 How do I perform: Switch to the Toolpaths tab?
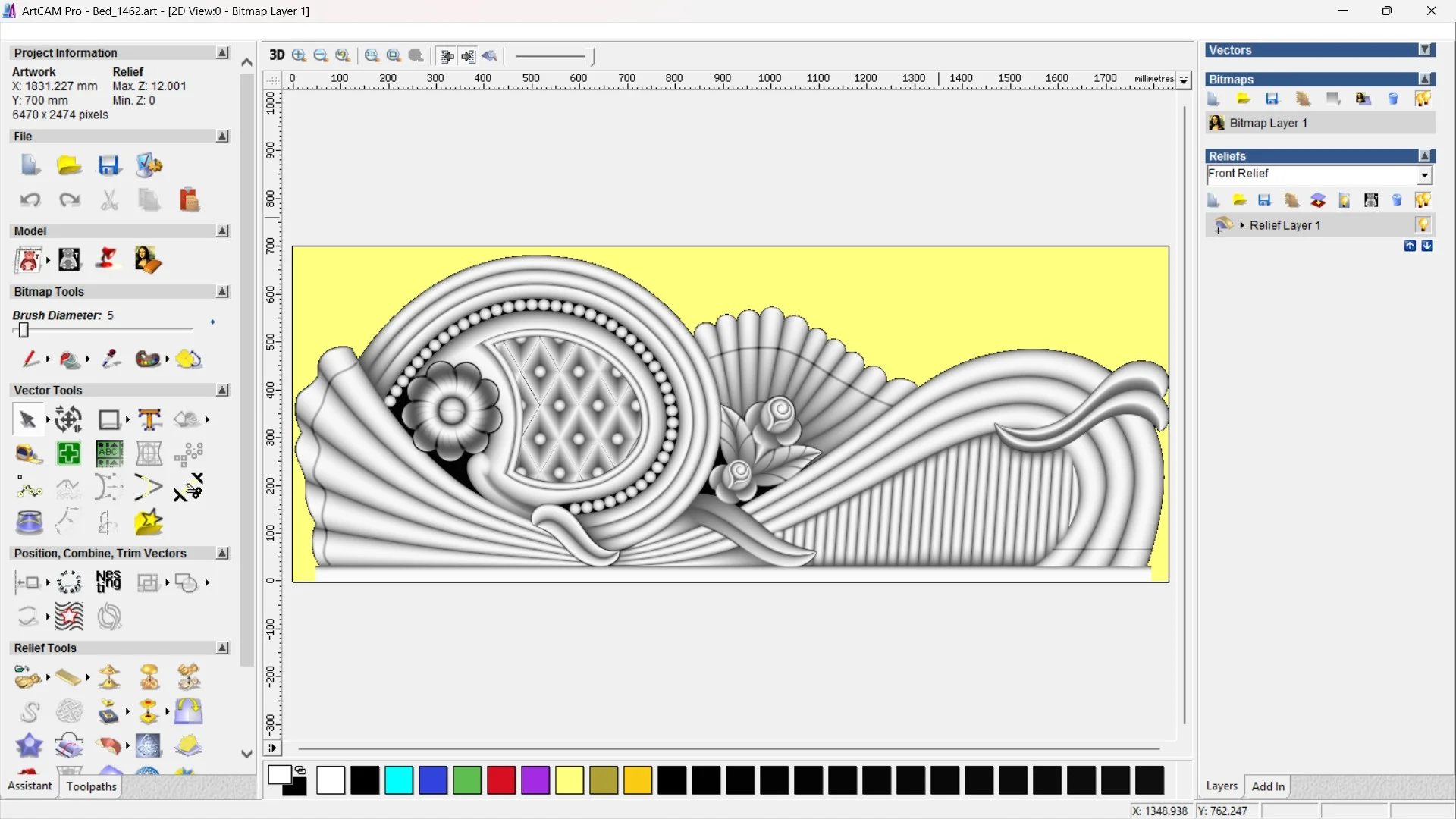coord(91,786)
